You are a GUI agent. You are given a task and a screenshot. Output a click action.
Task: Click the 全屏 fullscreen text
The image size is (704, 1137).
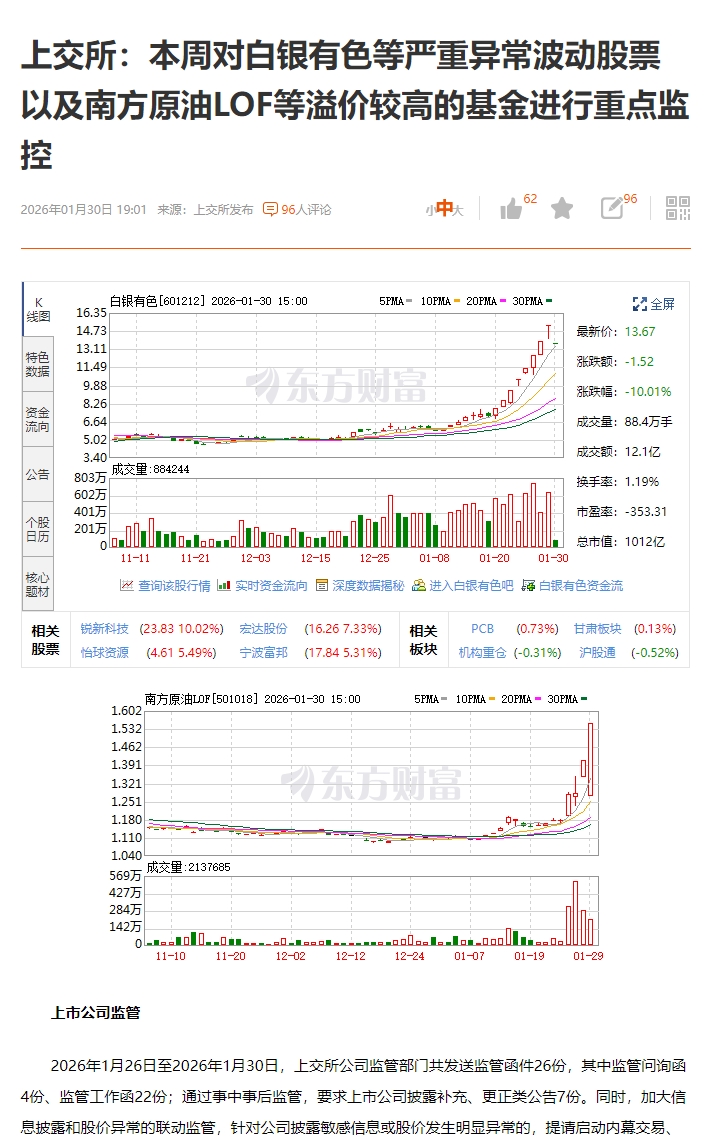tap(663, 304)
